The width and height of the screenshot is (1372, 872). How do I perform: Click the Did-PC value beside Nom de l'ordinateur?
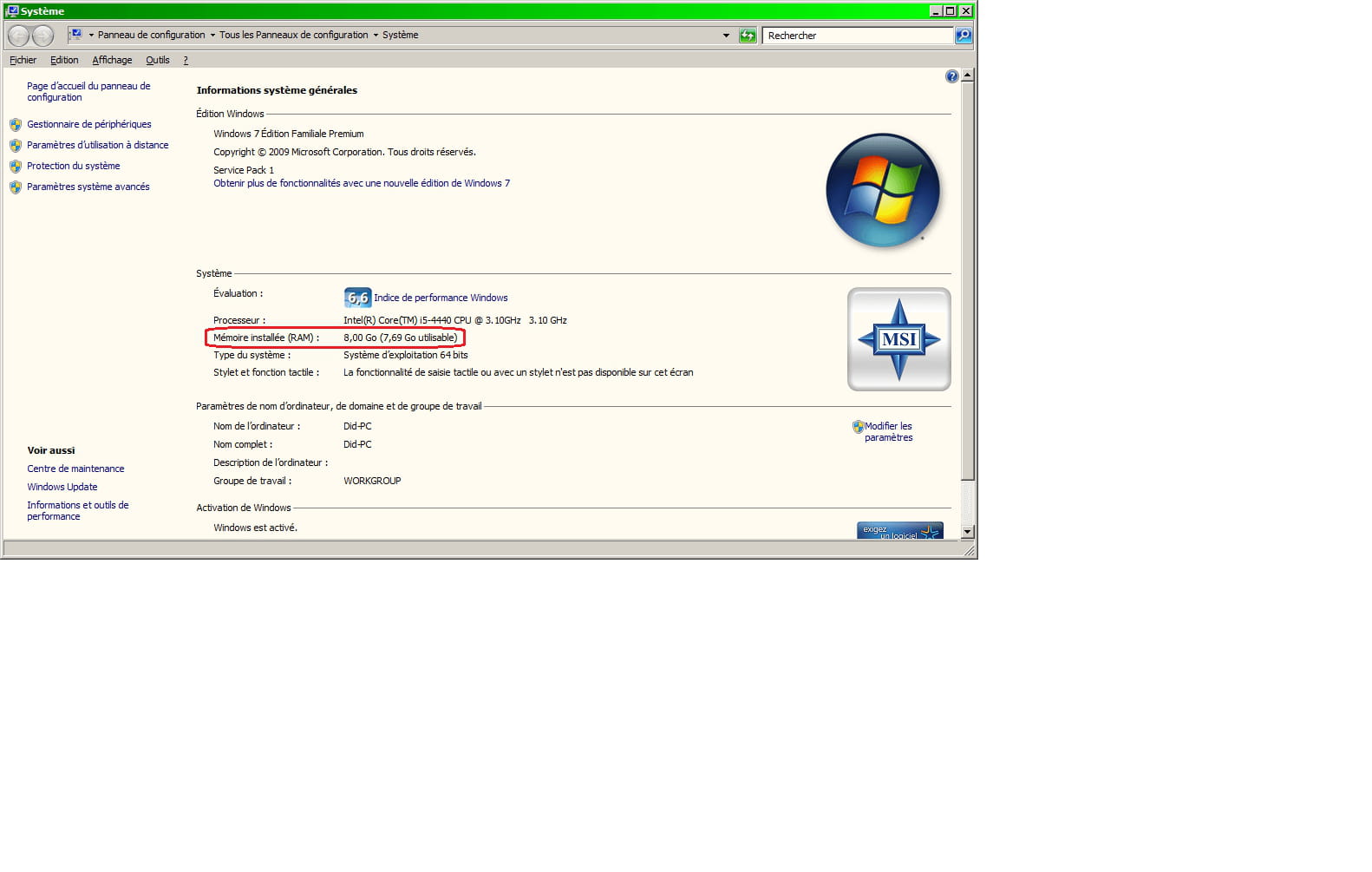357,426
